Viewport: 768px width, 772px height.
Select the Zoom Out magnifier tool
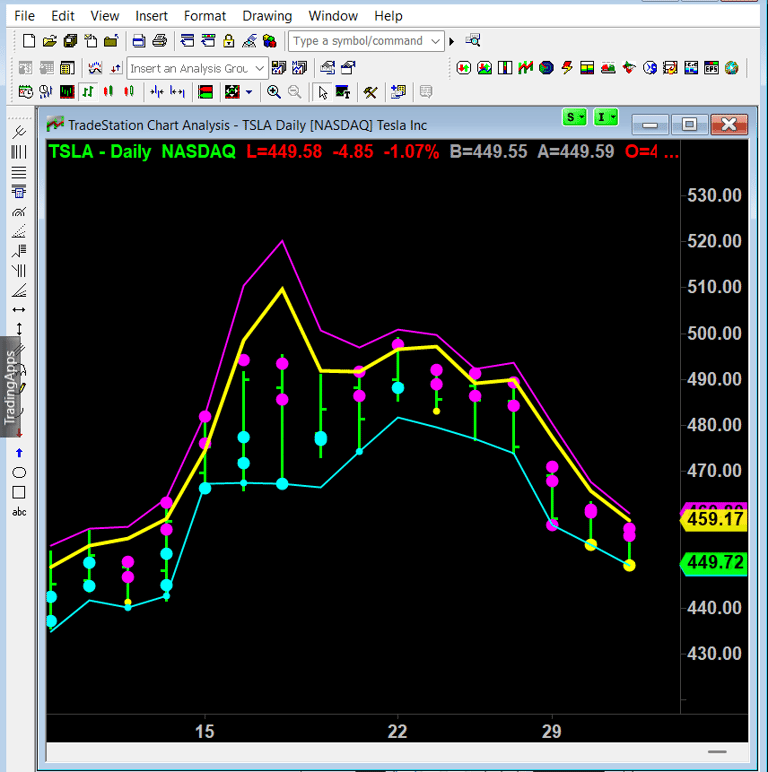tap(294, 92)
